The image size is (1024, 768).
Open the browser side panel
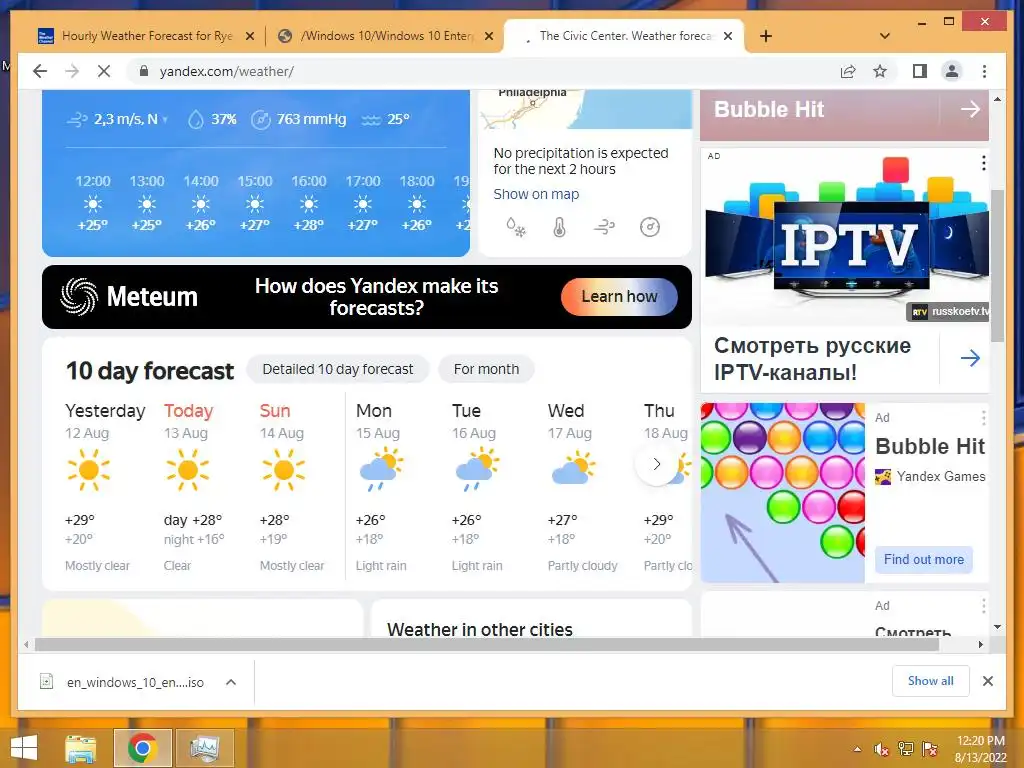[920, 71]
